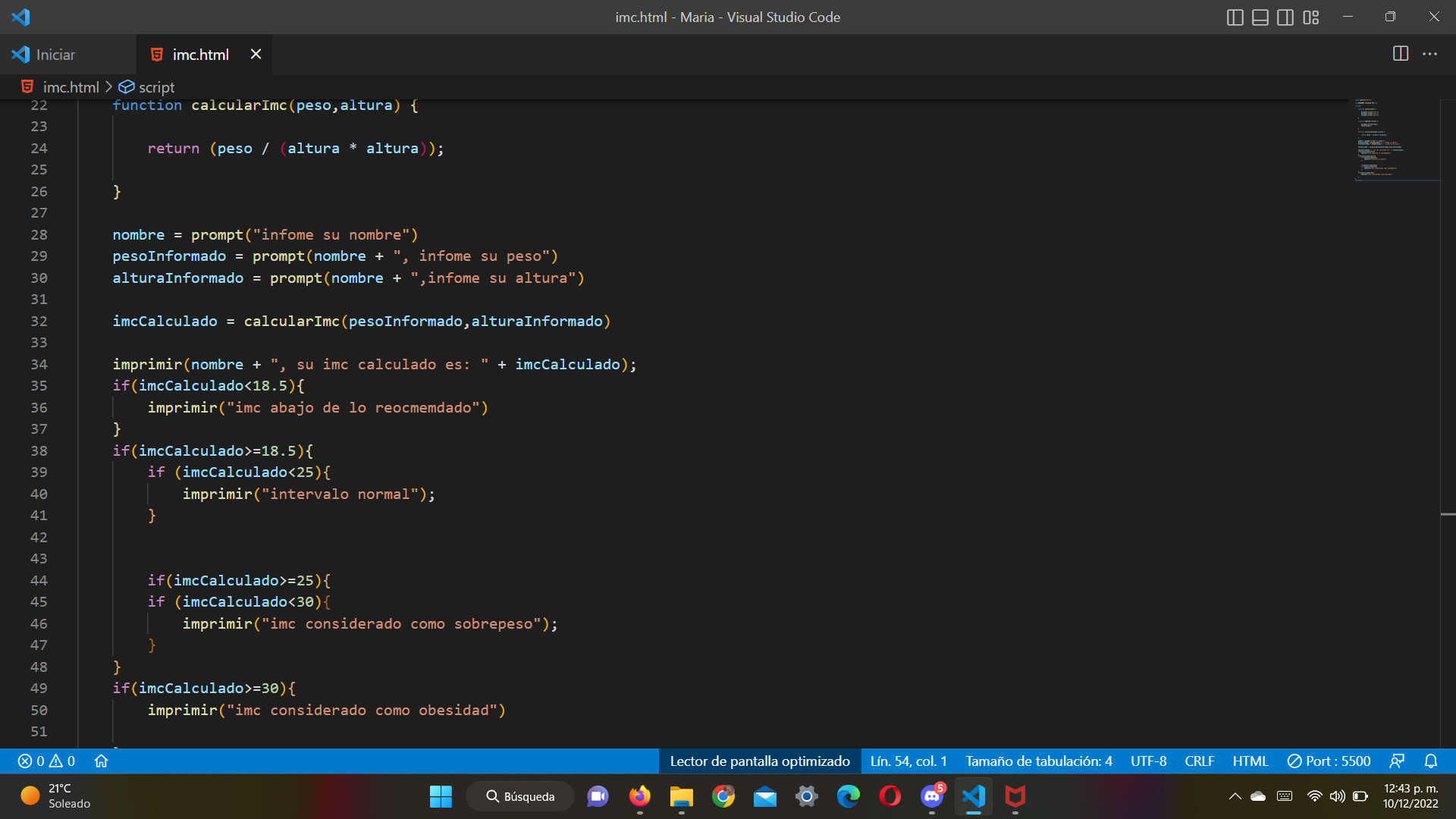Click "imc considerado como obesidad" string
The image size is (1456, 819).
362,711
